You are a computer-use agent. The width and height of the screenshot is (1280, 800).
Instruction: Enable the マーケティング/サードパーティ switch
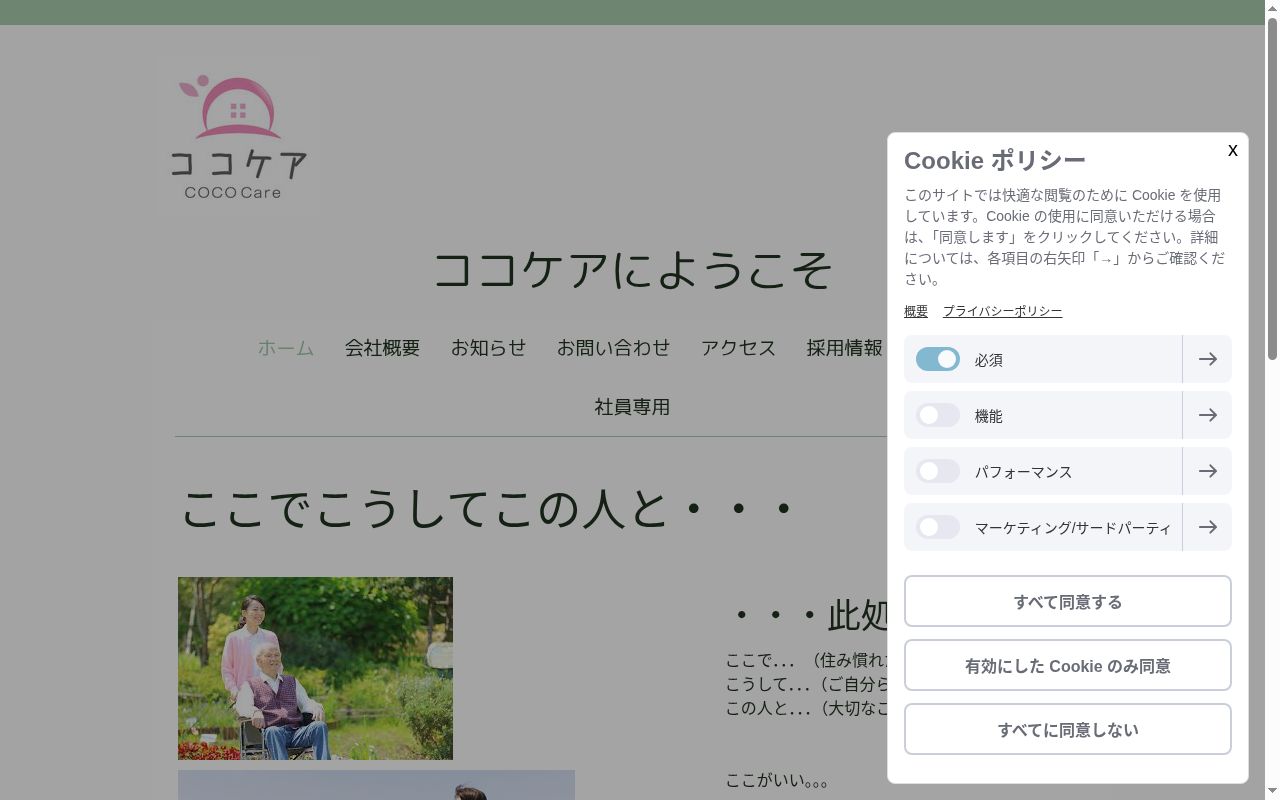click(938, 527)
